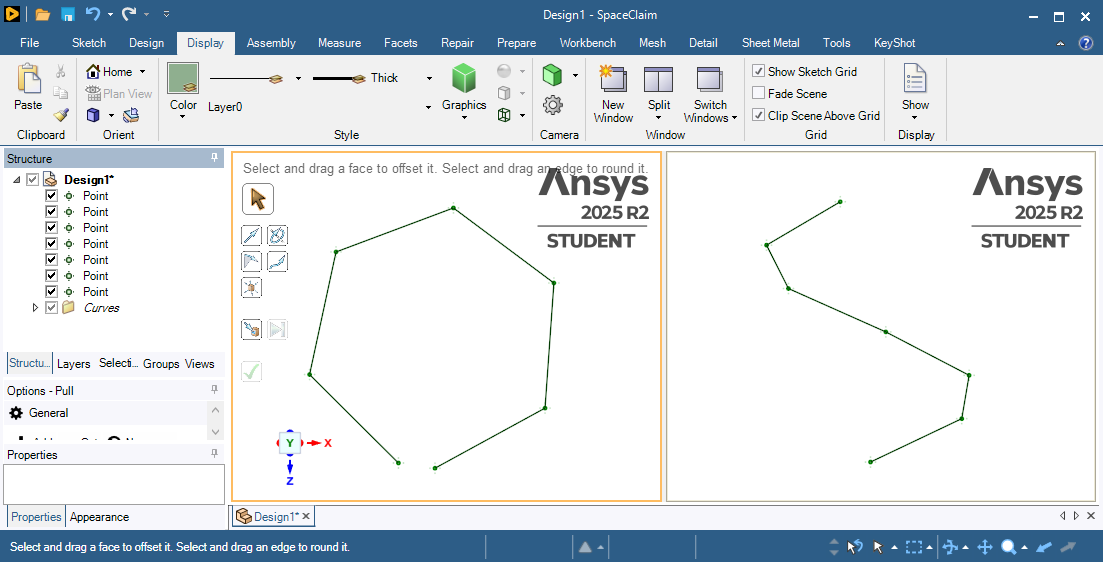Click the green camera projection cube icon

(x=553, y=75)
